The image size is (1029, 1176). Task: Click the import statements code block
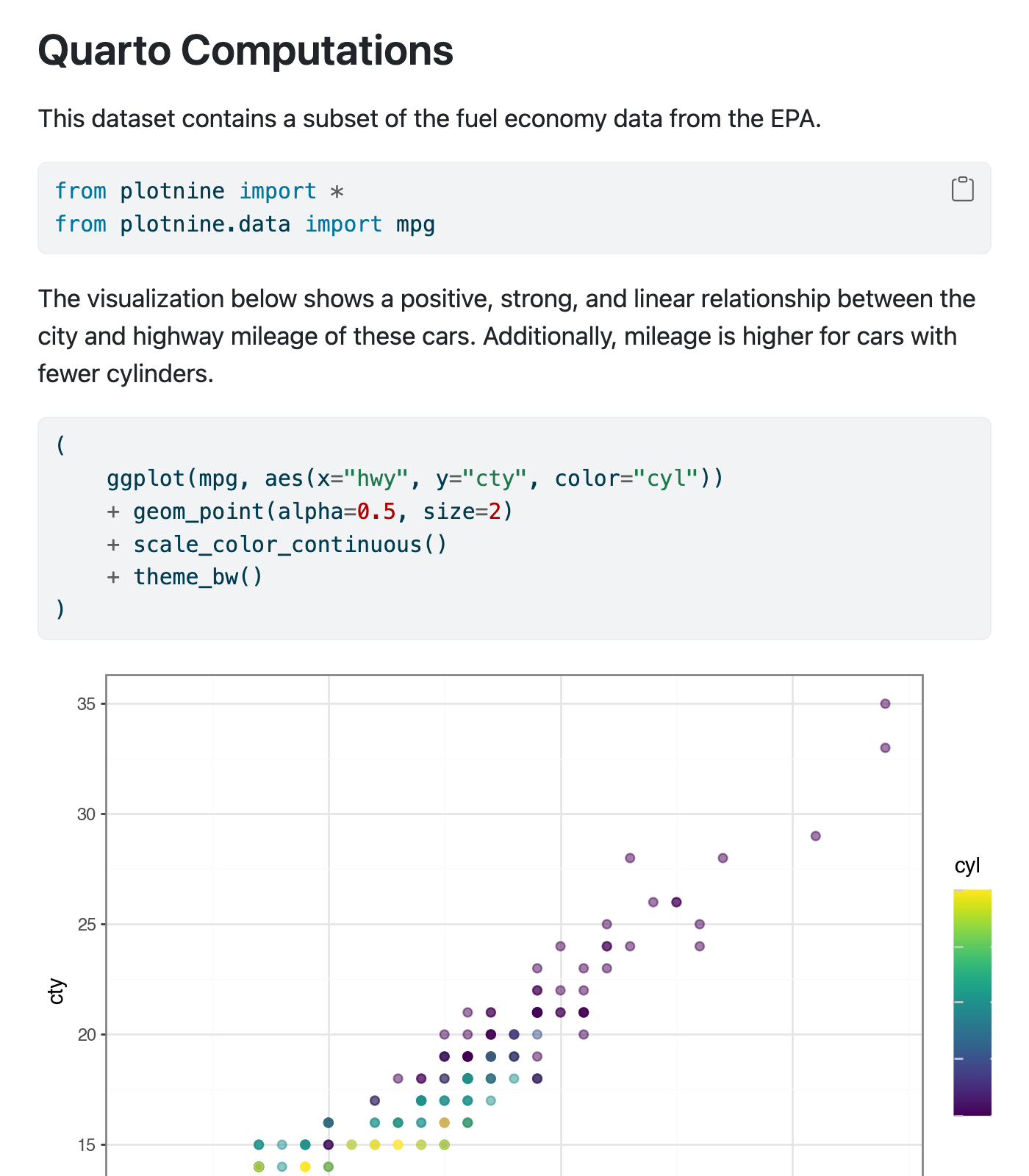pyautogui.click(x=514, y=208)
